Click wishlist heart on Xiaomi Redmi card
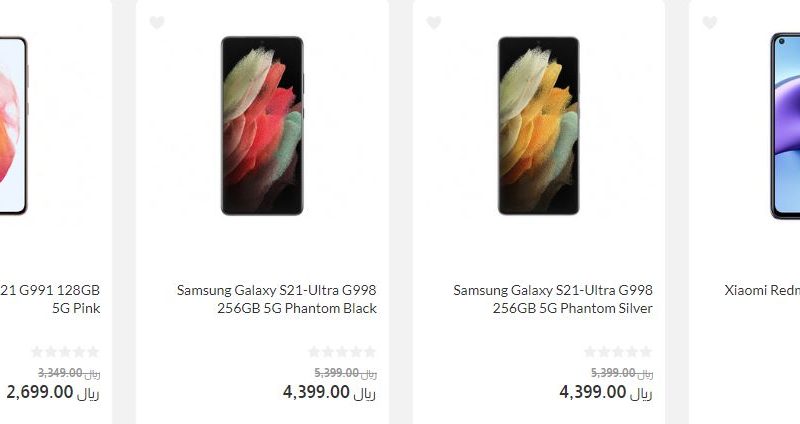This screenshot has width=800, height=424. [710, 22]
